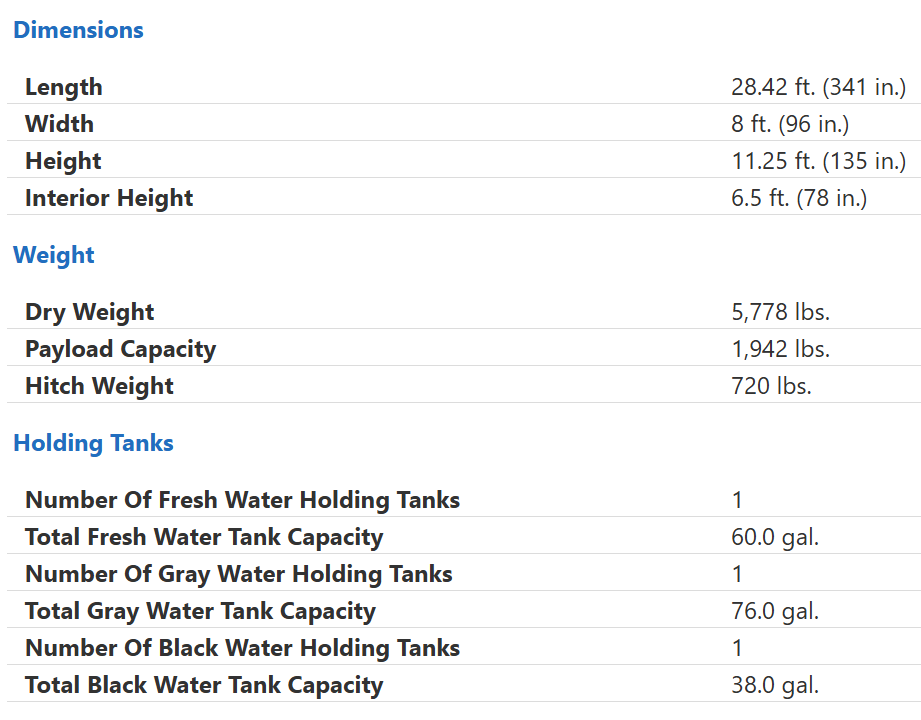The image size is (921, 720).
Task: Select the 28.42 ft. length value
Action: click(x=818, y=87)
